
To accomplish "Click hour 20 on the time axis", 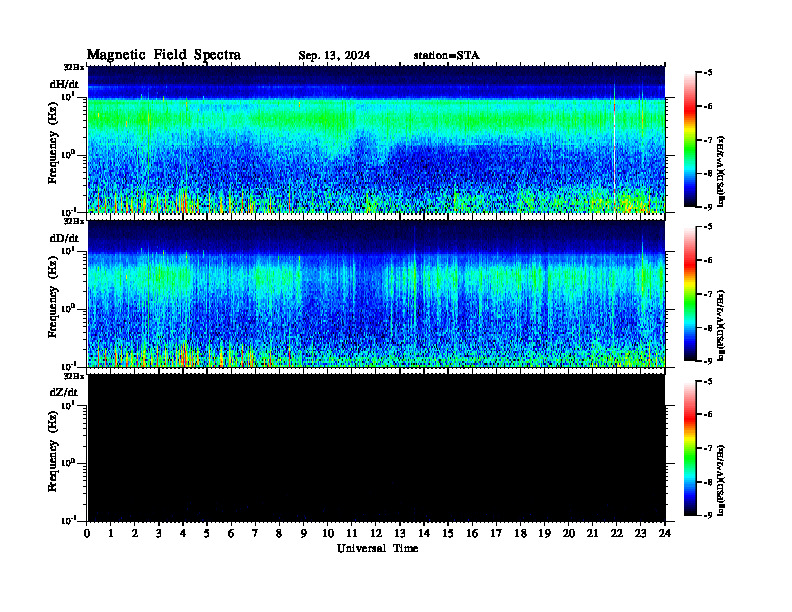I will [x=568, y=533].
